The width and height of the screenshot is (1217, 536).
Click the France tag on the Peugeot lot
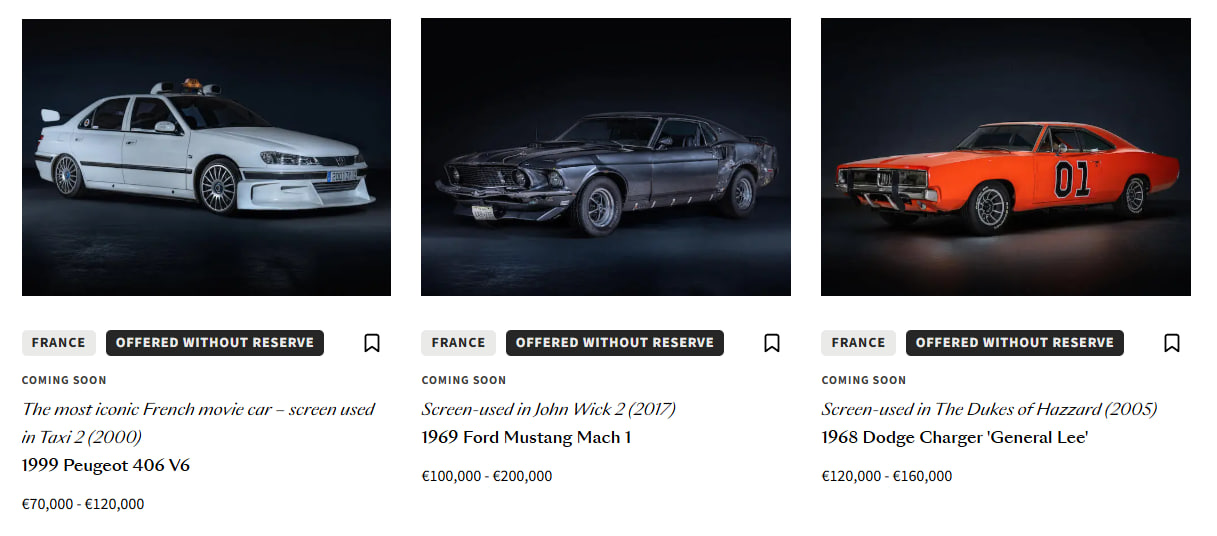coord(59,343)
